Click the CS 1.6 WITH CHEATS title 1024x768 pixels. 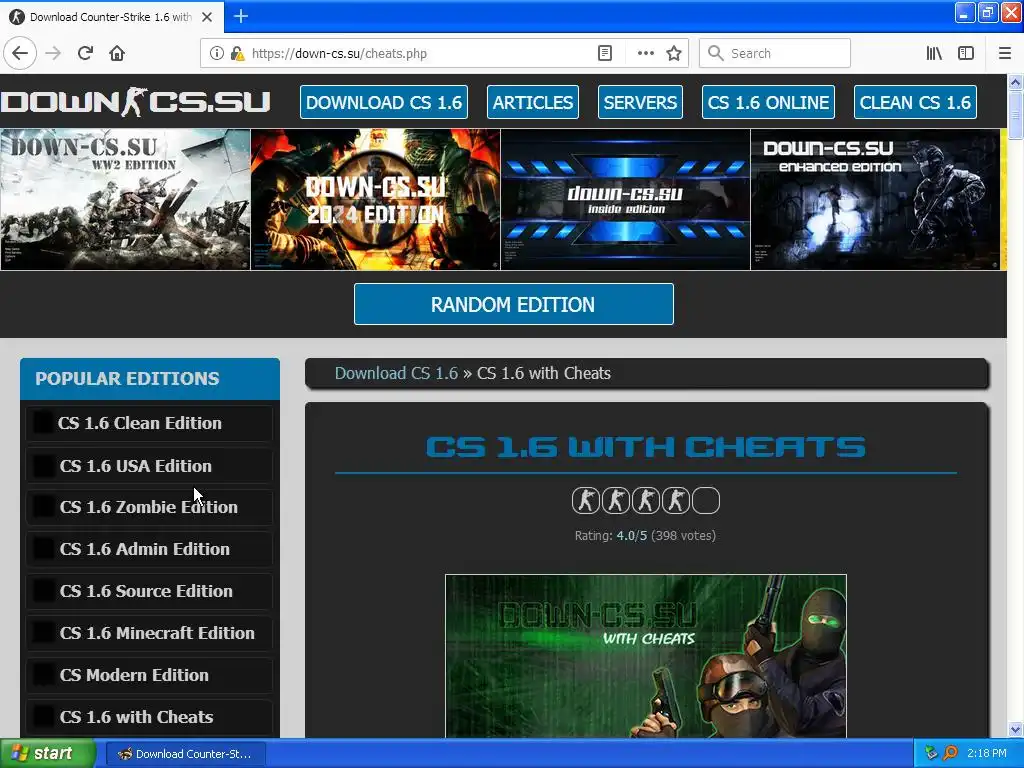[x=646, y=447]
